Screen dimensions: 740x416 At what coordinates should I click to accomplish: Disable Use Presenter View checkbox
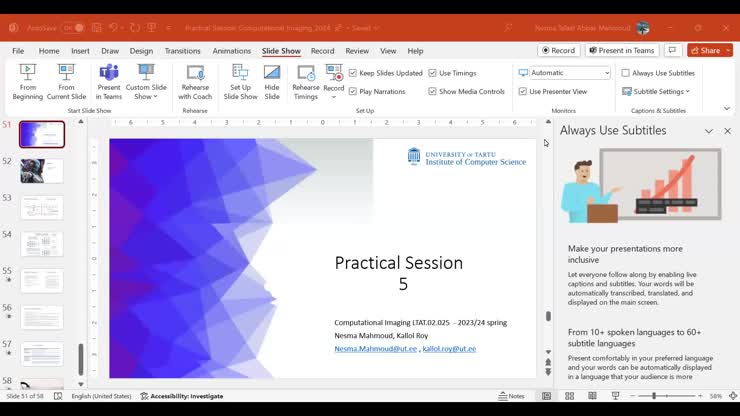[522, 91]
